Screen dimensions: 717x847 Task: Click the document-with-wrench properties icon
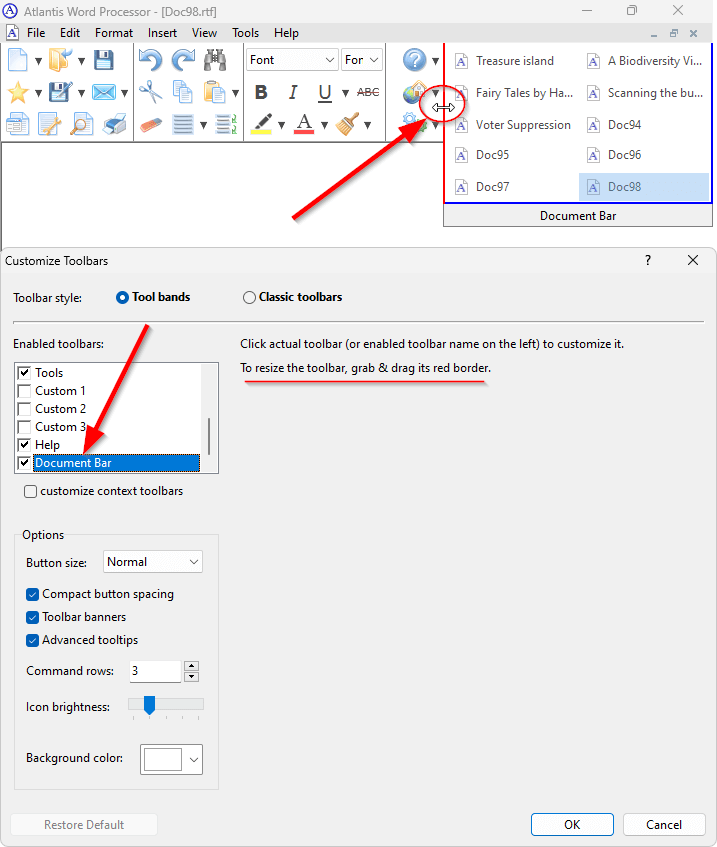point(49,124)
